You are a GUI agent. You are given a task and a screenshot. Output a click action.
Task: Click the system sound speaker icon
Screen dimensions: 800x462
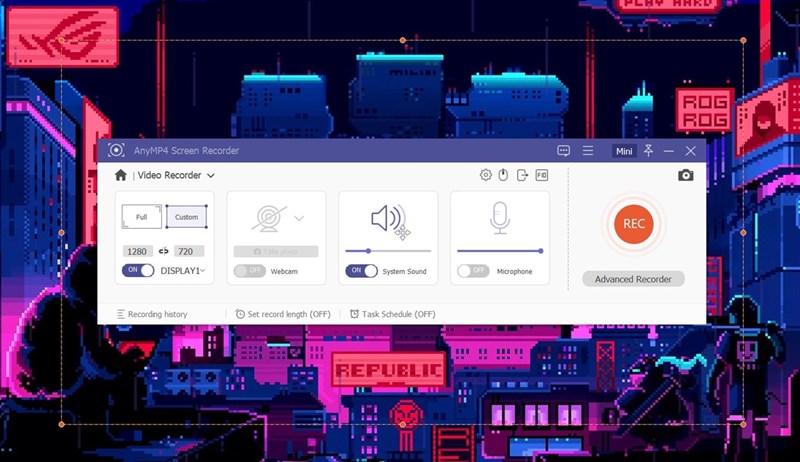[389, 218]
